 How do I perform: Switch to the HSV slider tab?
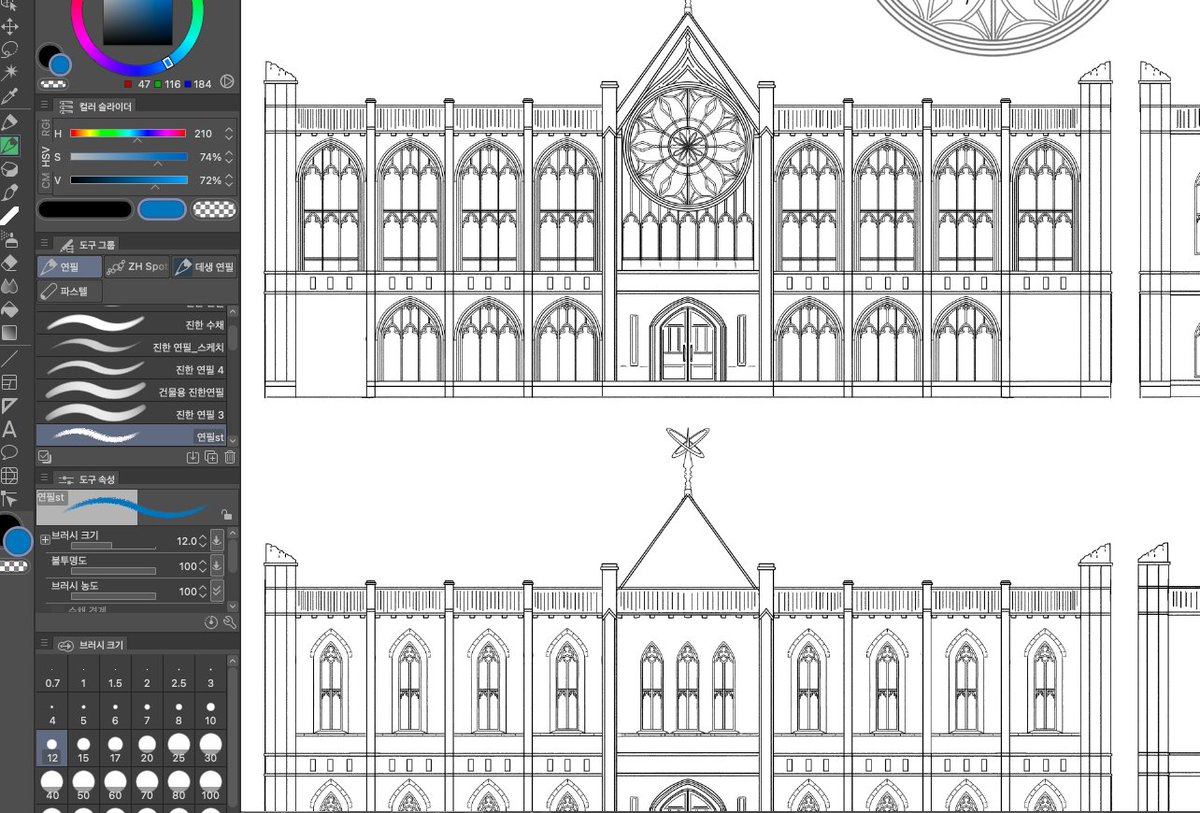coord(45,156)
